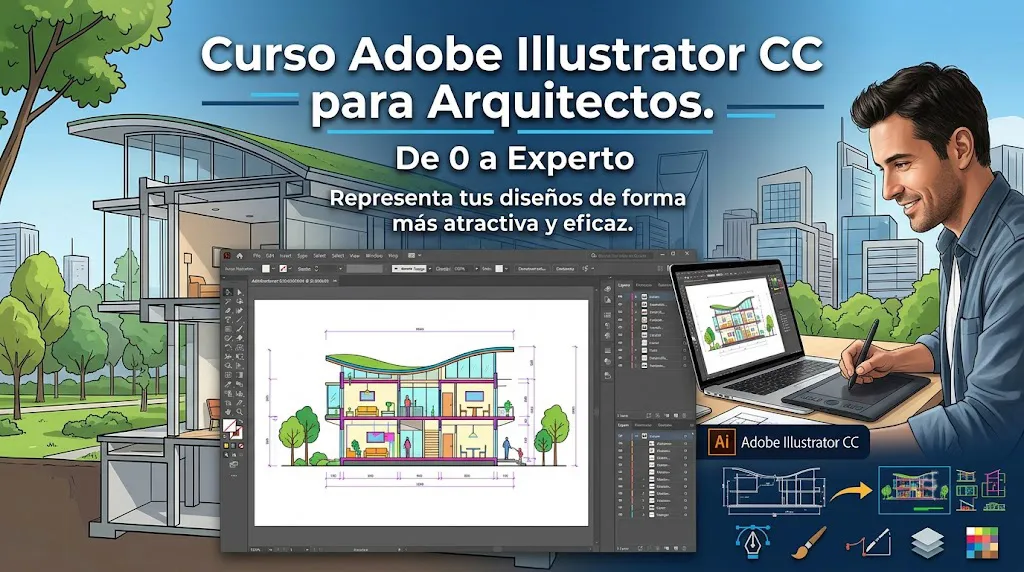Select the Gradient tool
The height and width of the screenshot is (572, 1024).
pyautogui.click(x=240, y=375)
